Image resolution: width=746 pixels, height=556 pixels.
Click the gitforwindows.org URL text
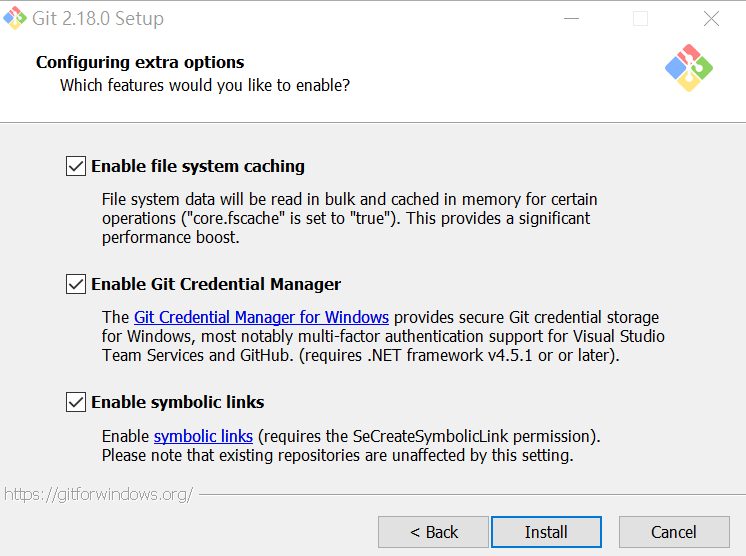coord(98,494)
